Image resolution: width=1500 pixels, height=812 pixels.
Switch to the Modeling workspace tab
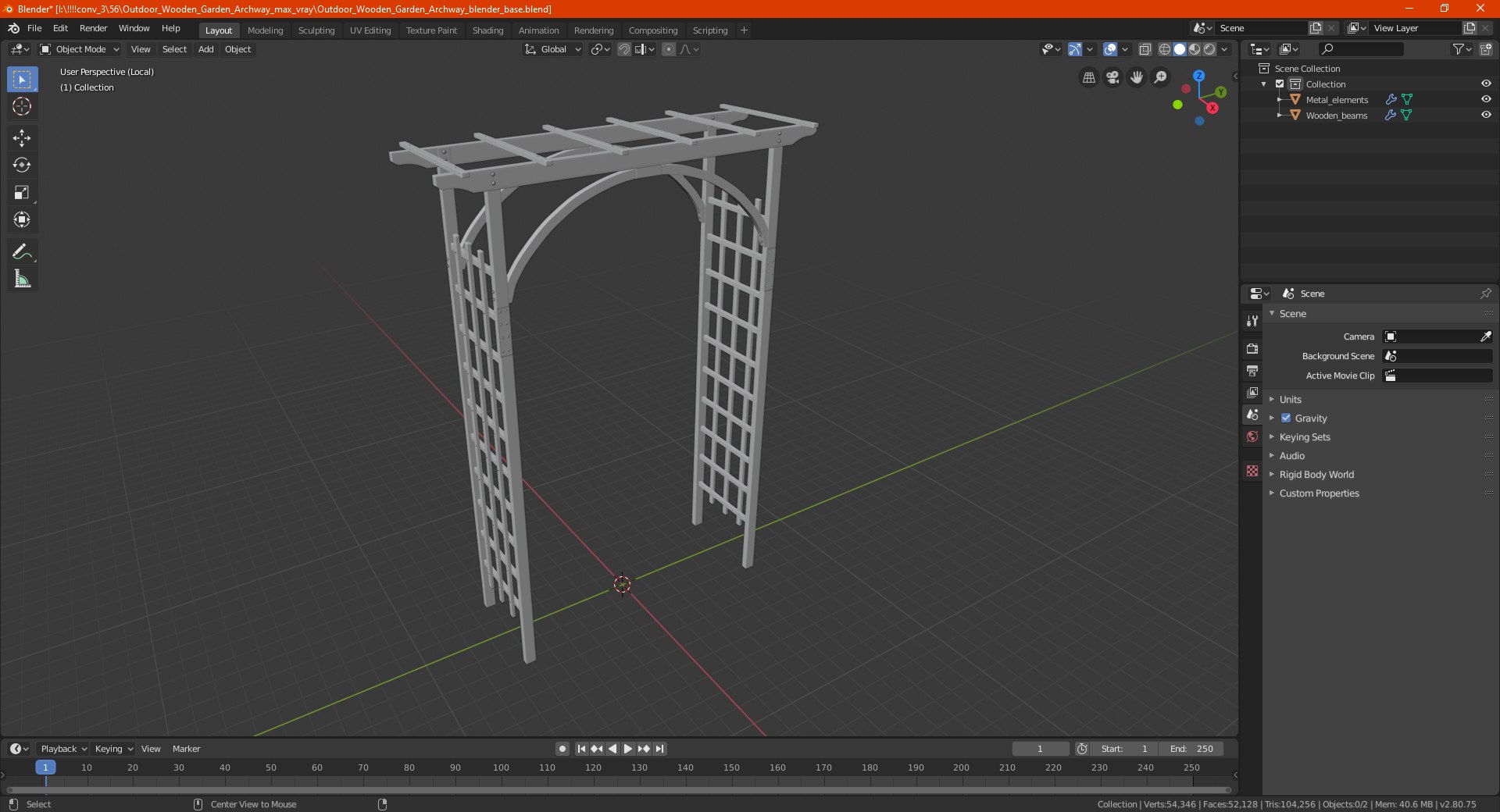[266, 30]
